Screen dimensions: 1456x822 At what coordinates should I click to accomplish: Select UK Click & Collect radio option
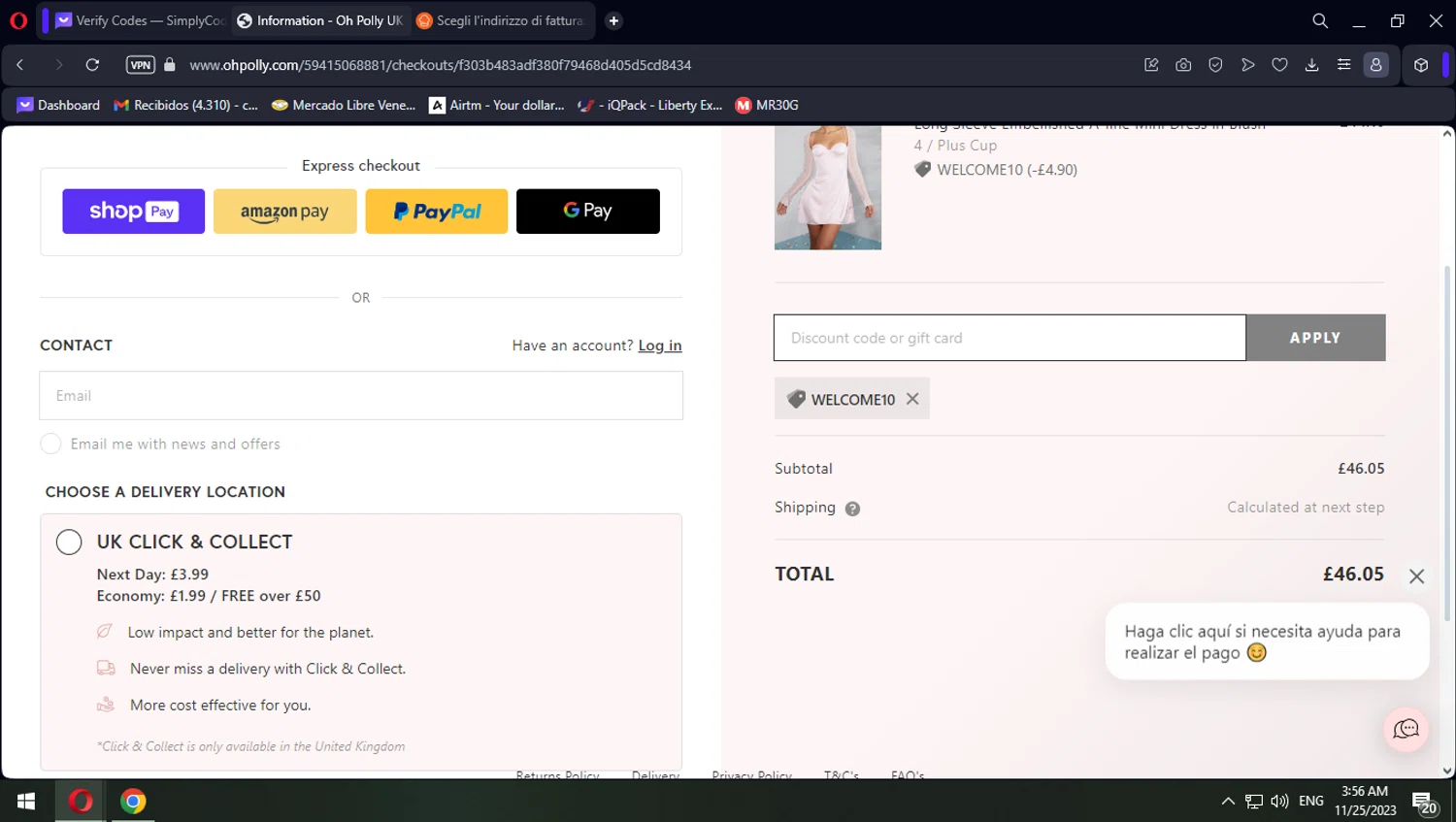[69, 542]
